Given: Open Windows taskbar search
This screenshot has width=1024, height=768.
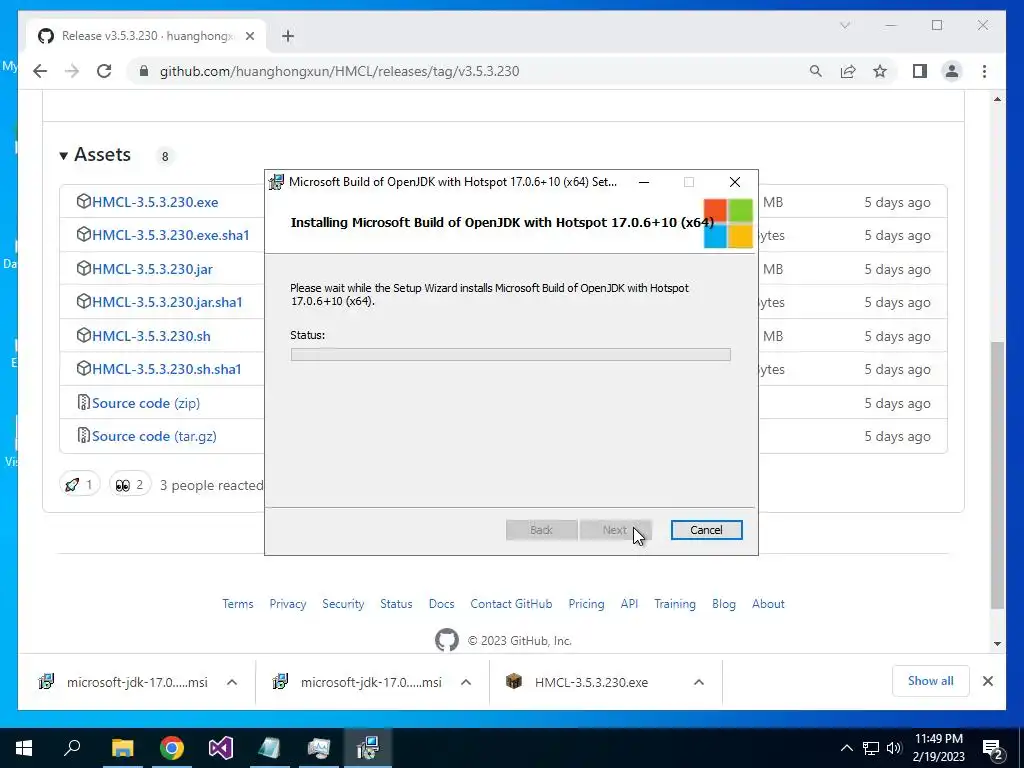Looking at the screenshot, I should click(72, 748).
